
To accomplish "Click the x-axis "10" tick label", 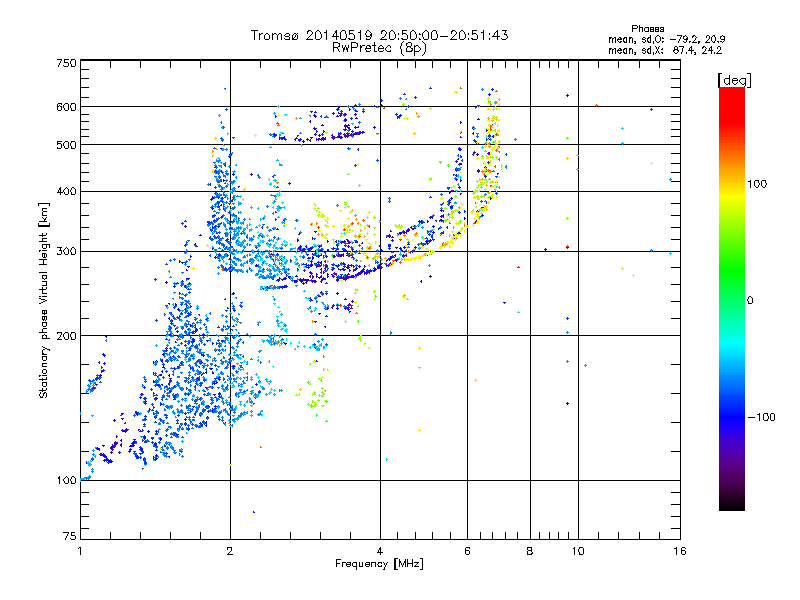I will click(578, 551).
